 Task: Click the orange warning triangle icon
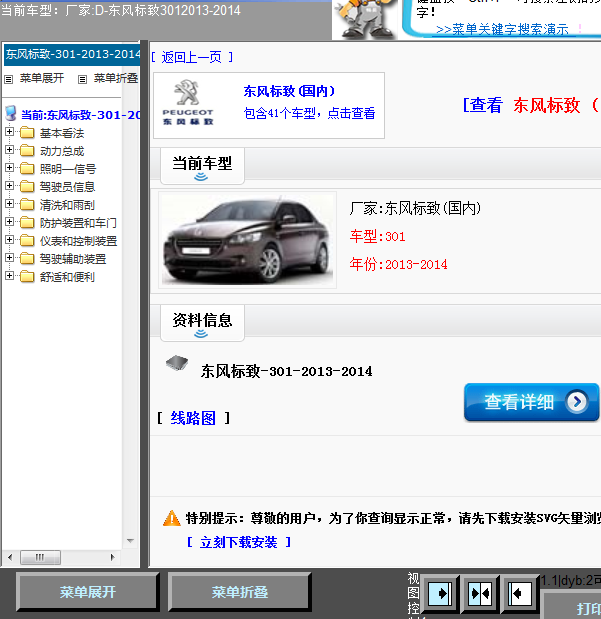point(172,518)
